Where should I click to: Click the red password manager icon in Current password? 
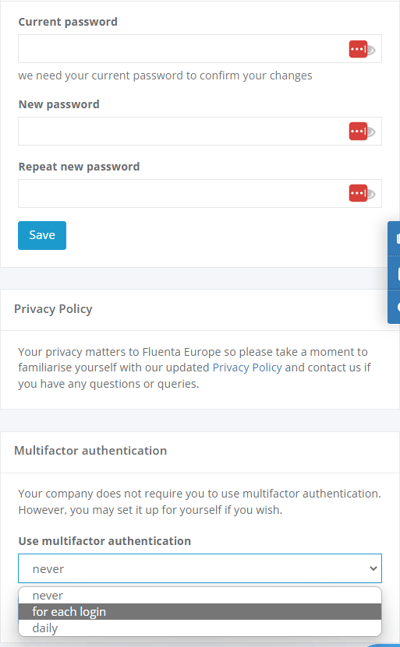358,49
